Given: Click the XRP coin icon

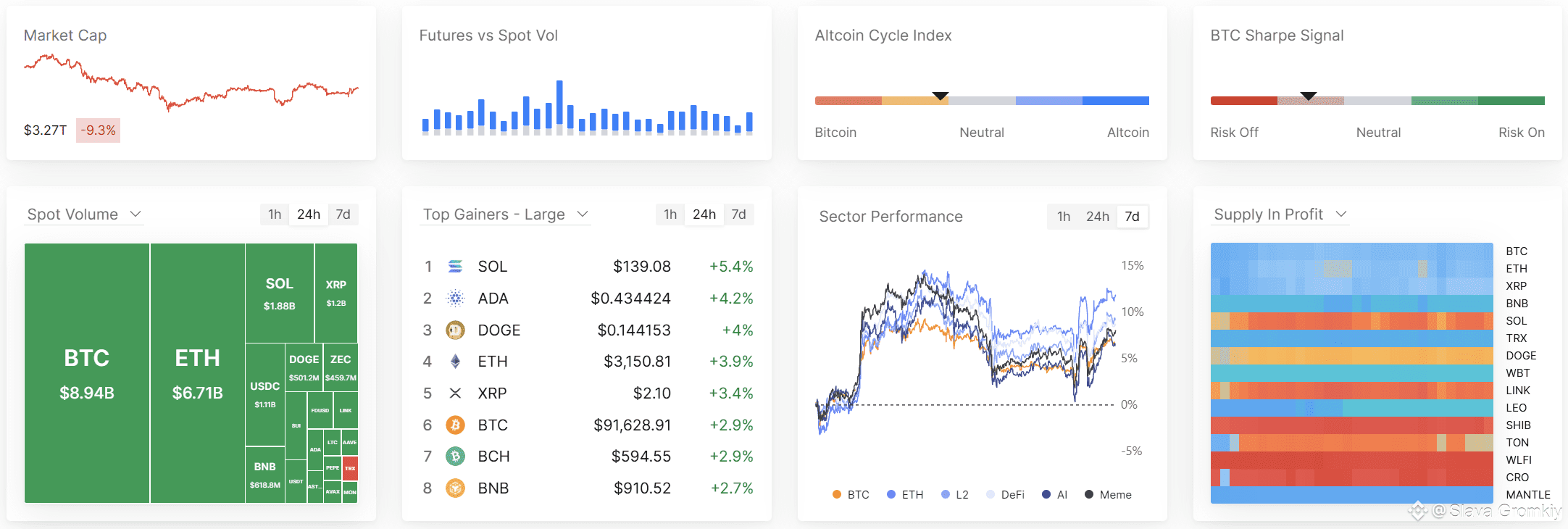Looking at the screenshot, I should coord(455,393).
